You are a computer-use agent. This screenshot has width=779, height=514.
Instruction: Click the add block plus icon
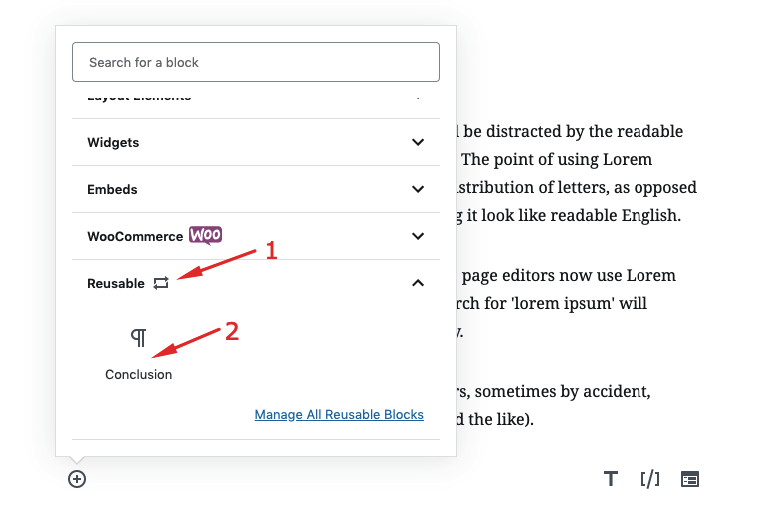point(77,479)
